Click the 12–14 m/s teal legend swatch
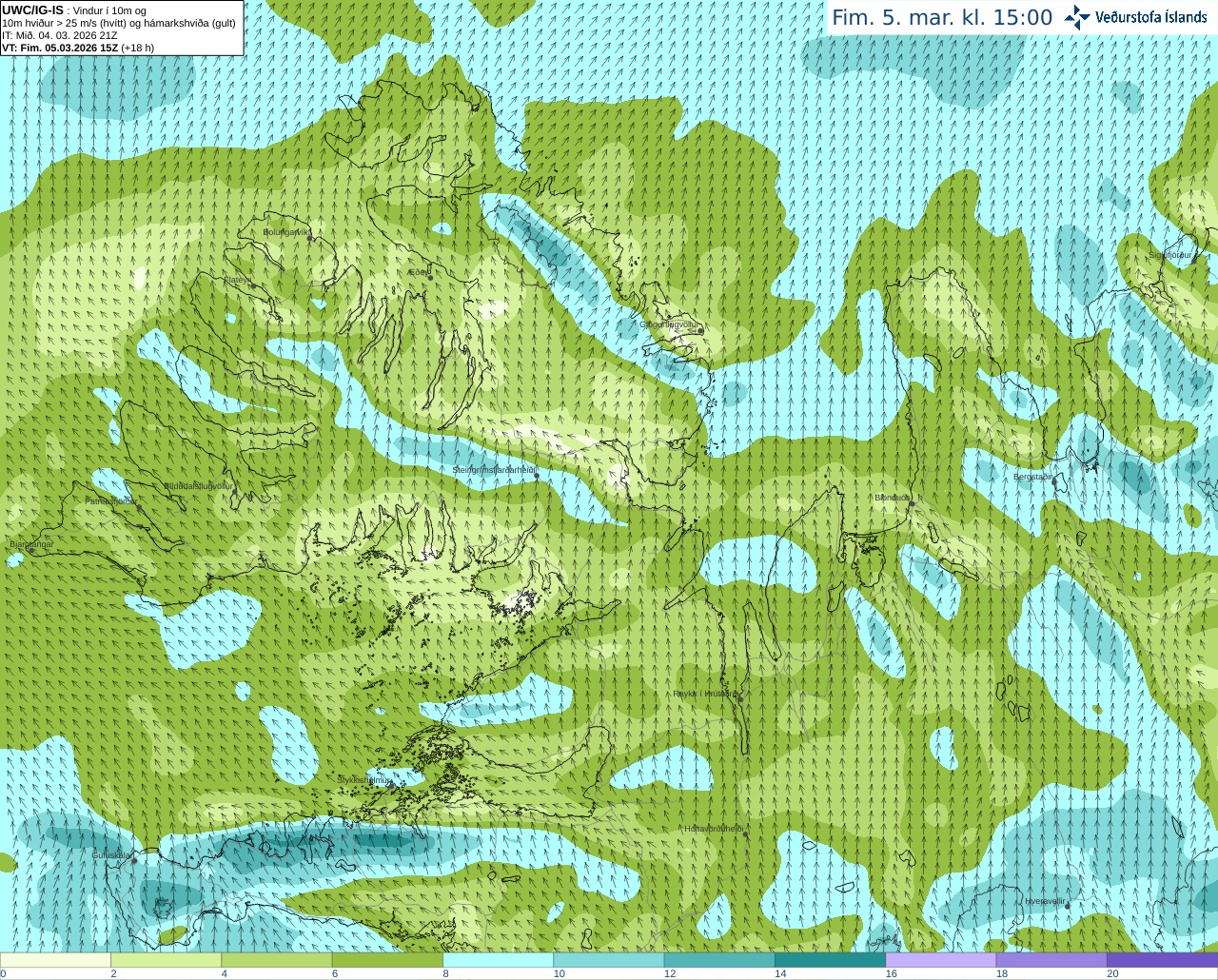The width and height of the screenshot is (1218, 980). [x=719, y=960]
